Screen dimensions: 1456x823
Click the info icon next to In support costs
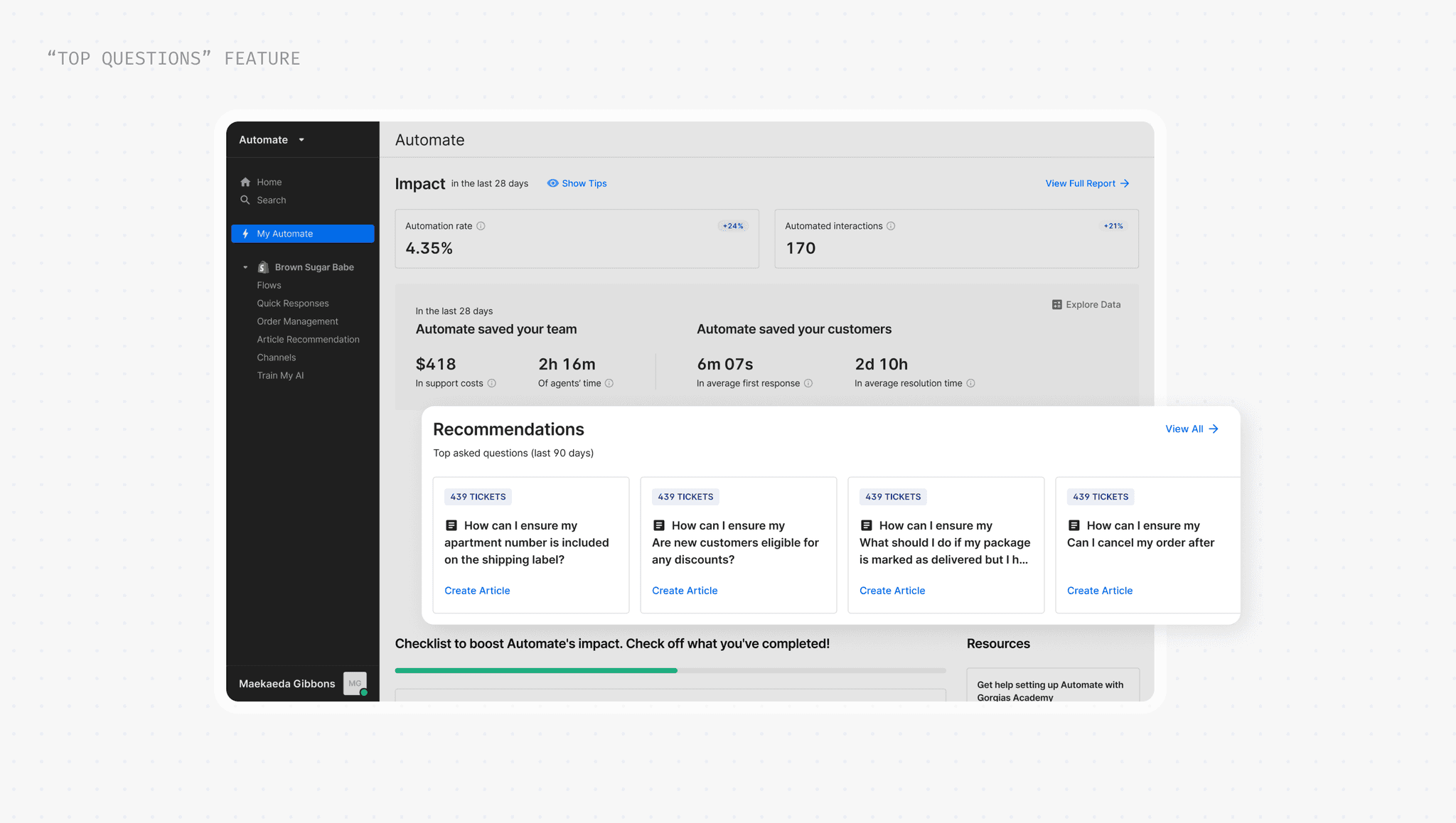tap(492, 383)
